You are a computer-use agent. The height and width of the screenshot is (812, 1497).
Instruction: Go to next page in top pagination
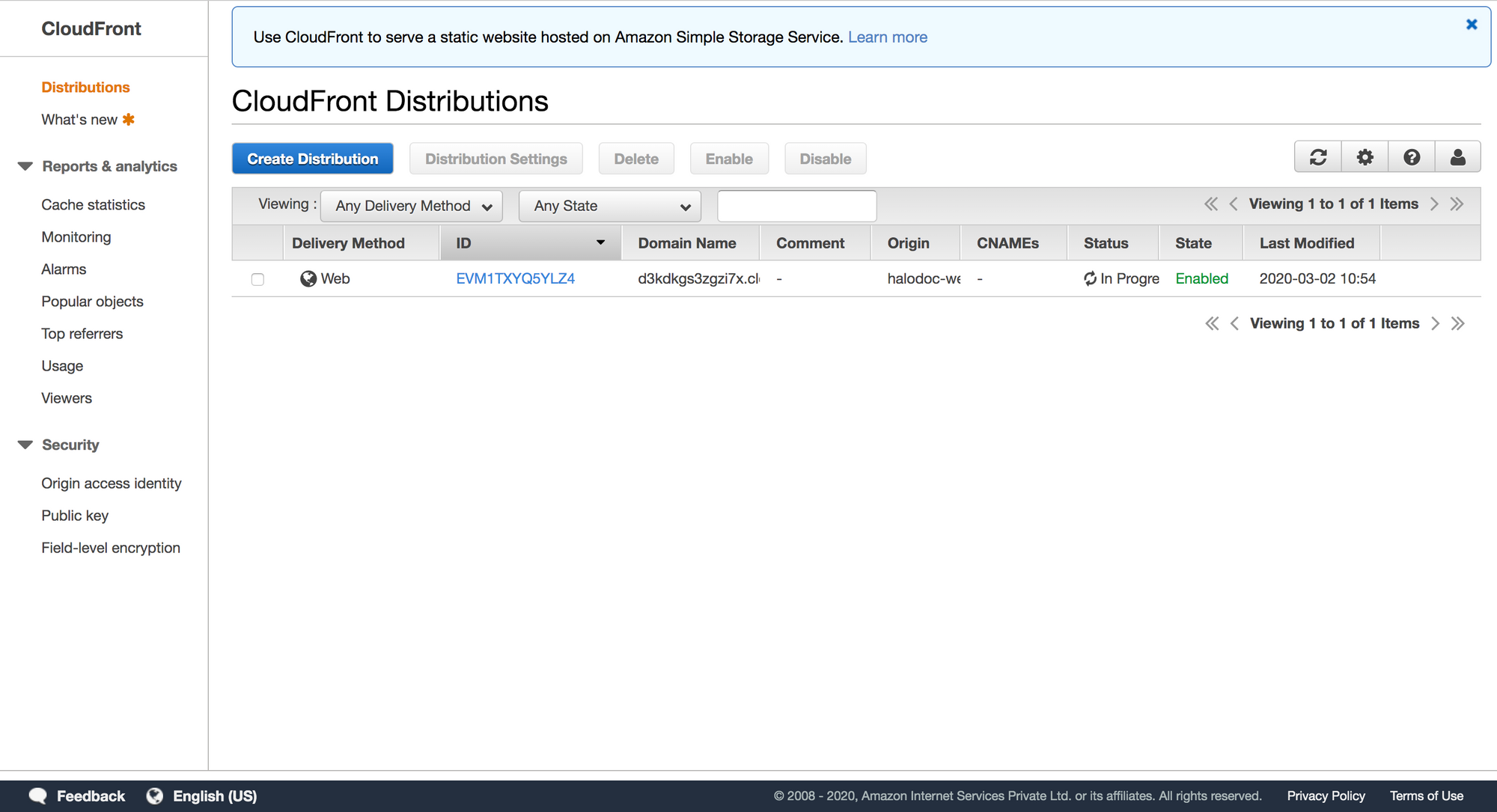tap(1434, 204)
